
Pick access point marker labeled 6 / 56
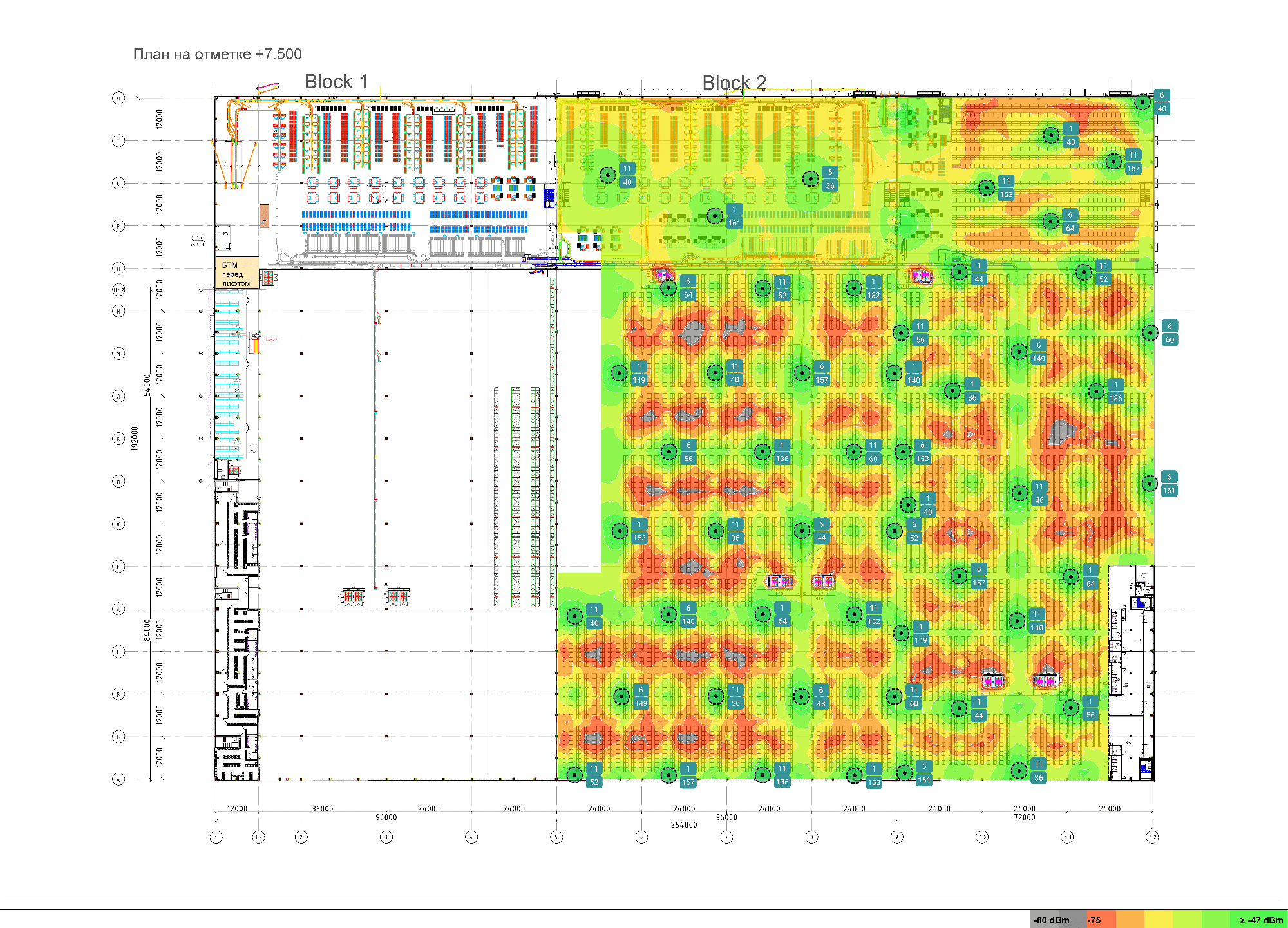[669, 451]
